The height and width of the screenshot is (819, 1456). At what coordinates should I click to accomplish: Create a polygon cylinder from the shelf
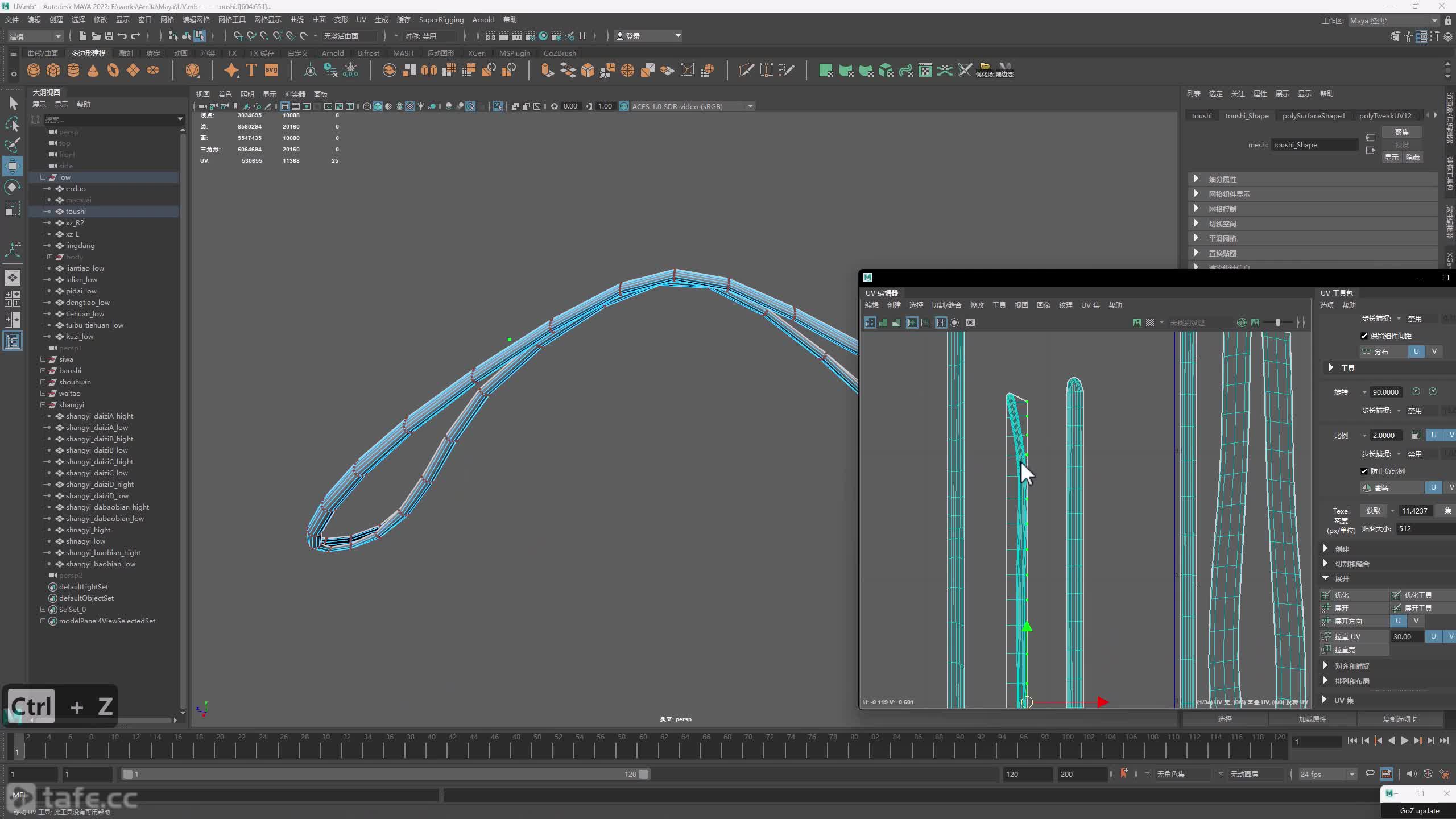click(73, 71)
